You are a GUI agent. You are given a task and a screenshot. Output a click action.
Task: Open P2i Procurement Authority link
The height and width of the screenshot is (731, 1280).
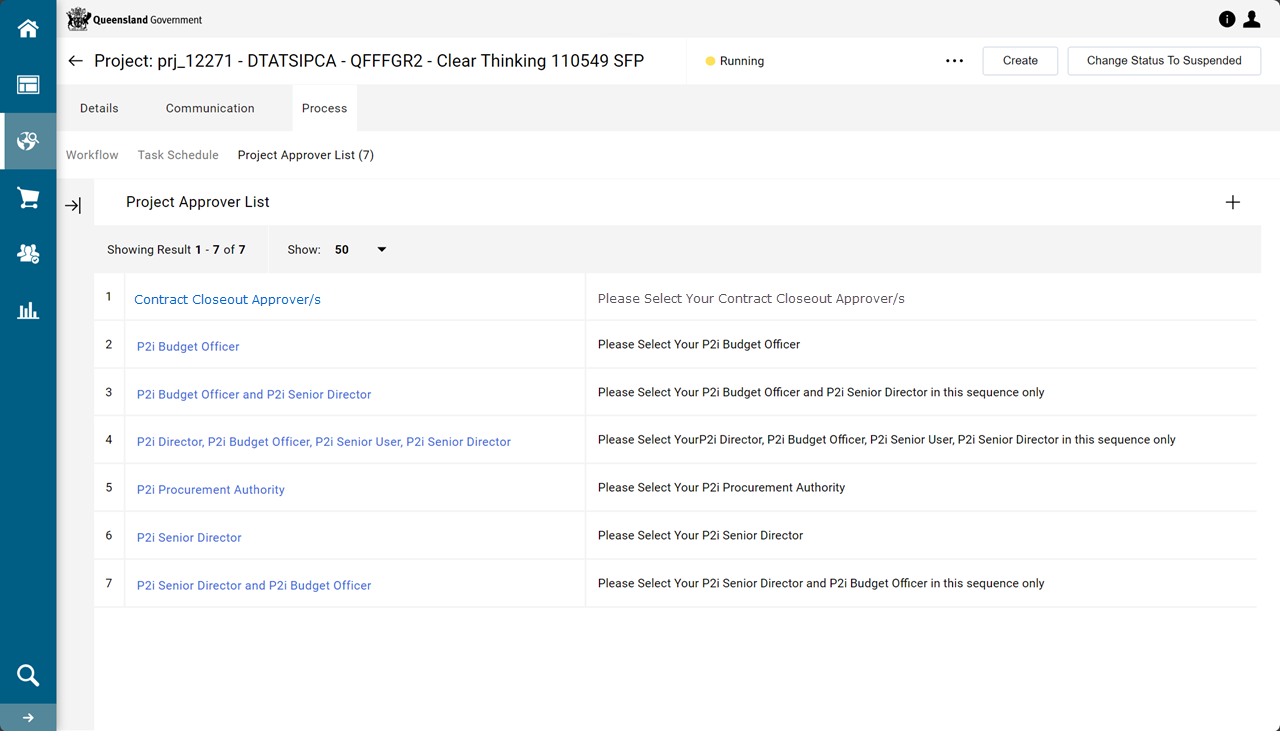pos(211,489)
